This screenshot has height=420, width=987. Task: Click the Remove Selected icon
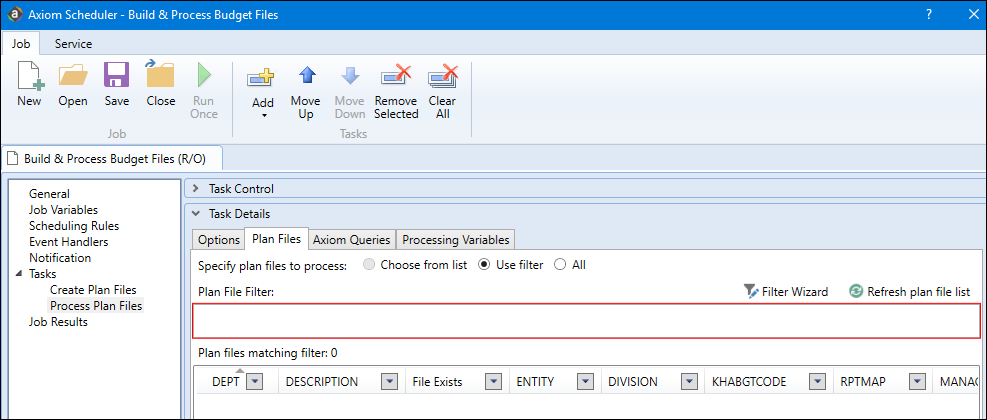click(396, 78)
